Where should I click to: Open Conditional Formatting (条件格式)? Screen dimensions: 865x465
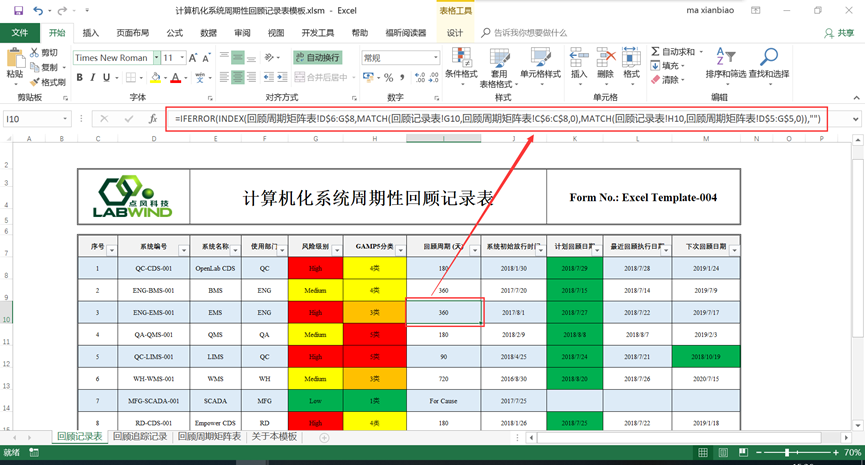point(461,60)
